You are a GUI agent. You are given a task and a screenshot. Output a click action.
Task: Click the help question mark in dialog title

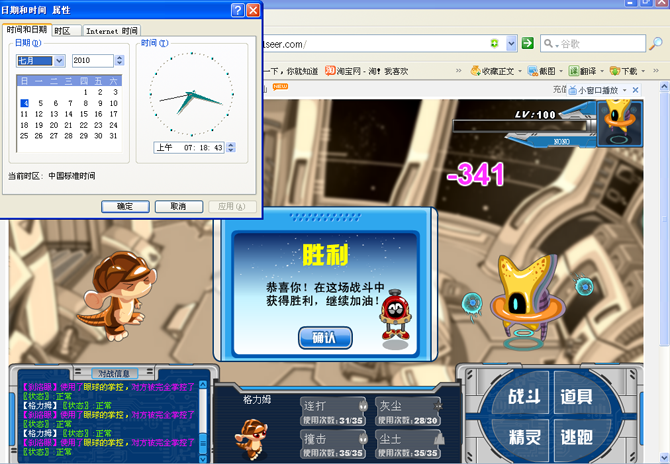point(238,10)
